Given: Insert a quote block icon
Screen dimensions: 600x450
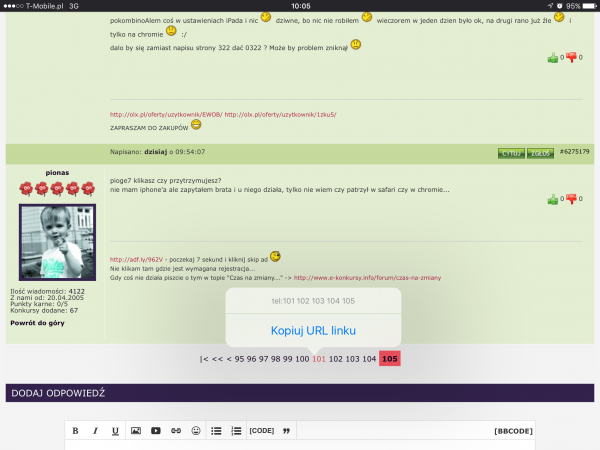Looking at the screenshot, I should [287, 431].
